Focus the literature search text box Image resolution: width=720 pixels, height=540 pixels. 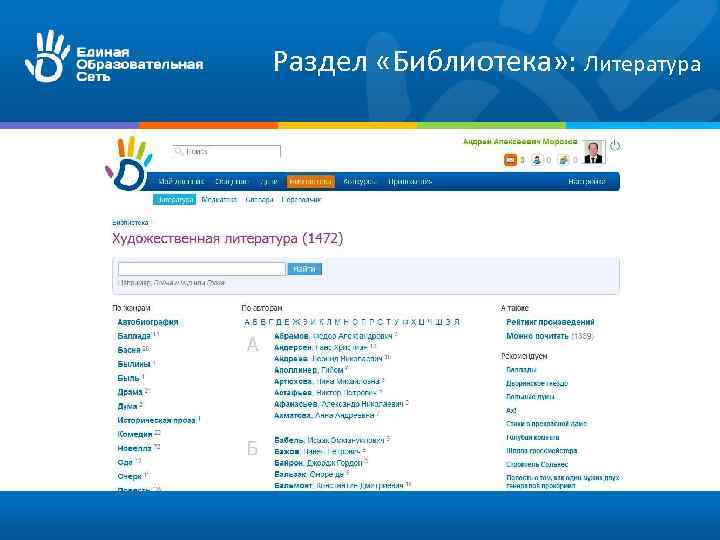coord(202,269)
